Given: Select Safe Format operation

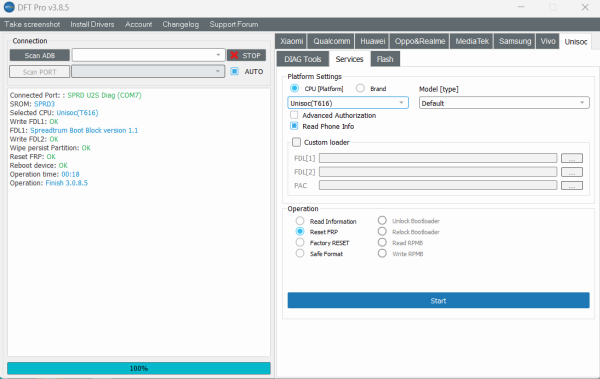Looking at the screenshot, I should click(x=300, y=253).
